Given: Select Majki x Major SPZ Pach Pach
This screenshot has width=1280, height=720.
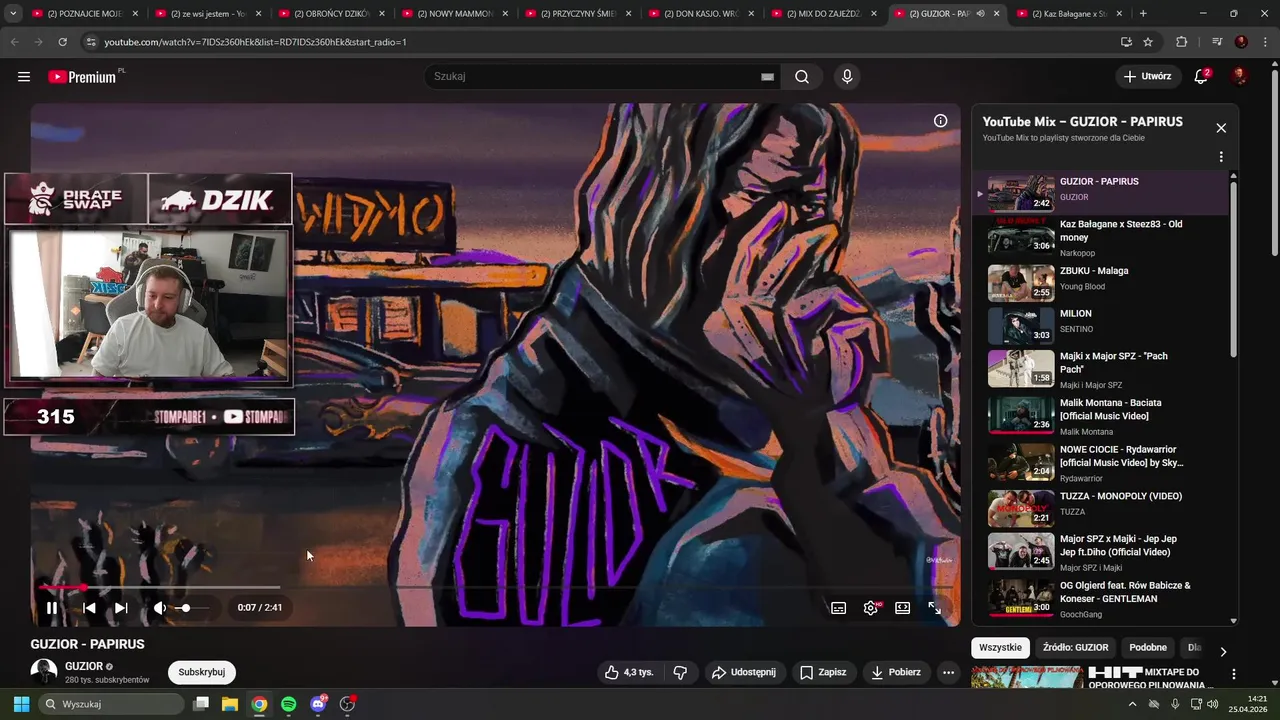Looking at the screenshot, I should point(1100,369).
